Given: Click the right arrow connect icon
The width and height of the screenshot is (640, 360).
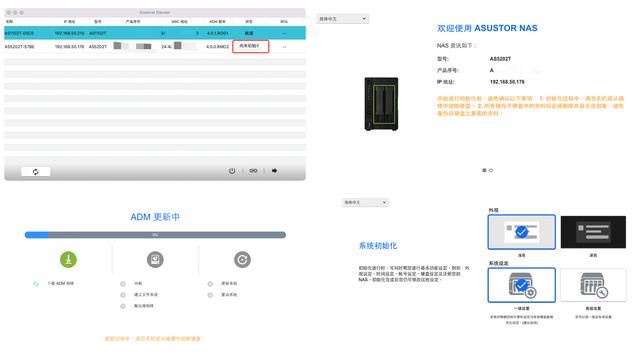Looking at the screenshot, I should coord(275,171).
